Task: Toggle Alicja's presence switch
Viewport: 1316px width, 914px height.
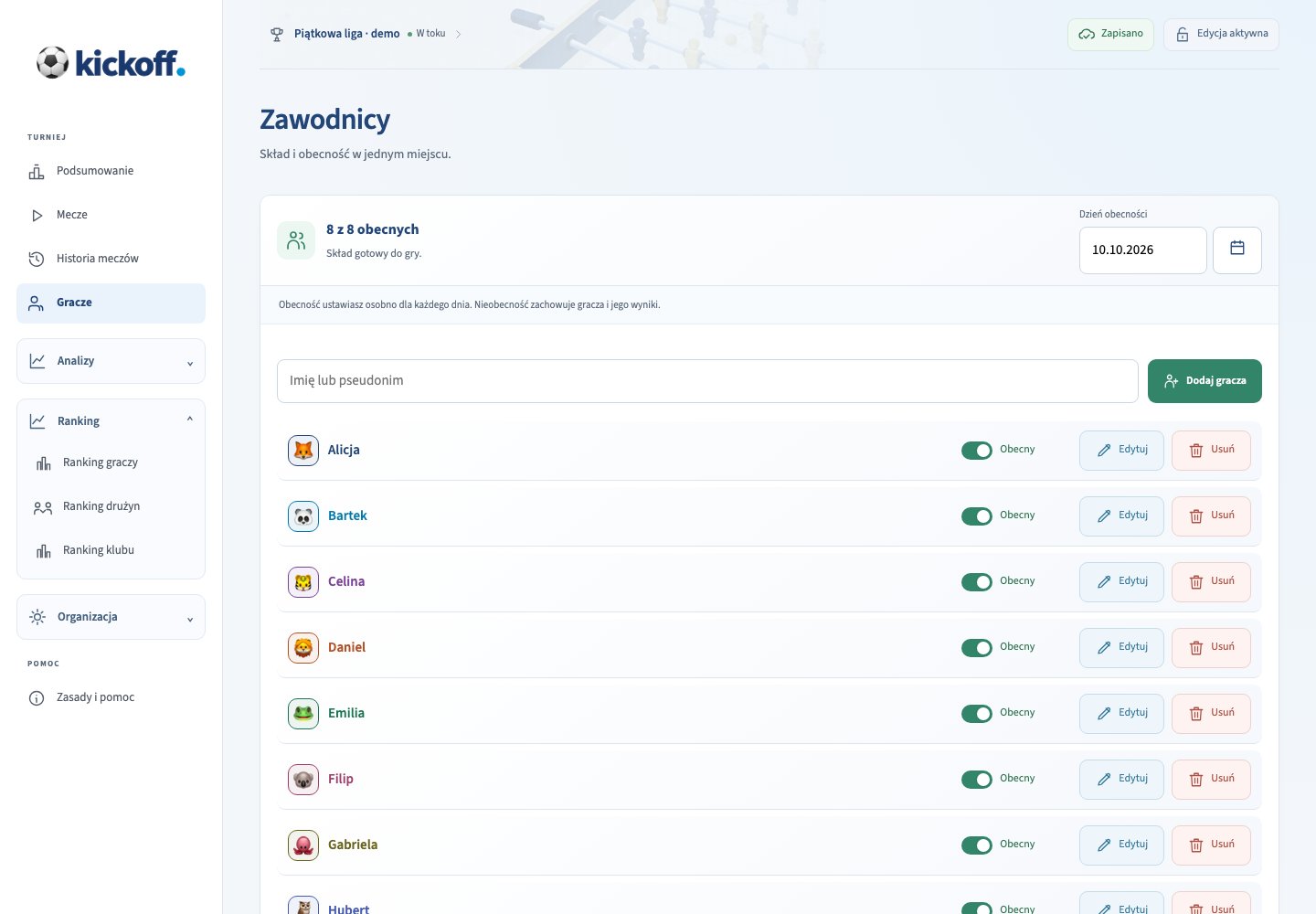Action: point(977,451)
